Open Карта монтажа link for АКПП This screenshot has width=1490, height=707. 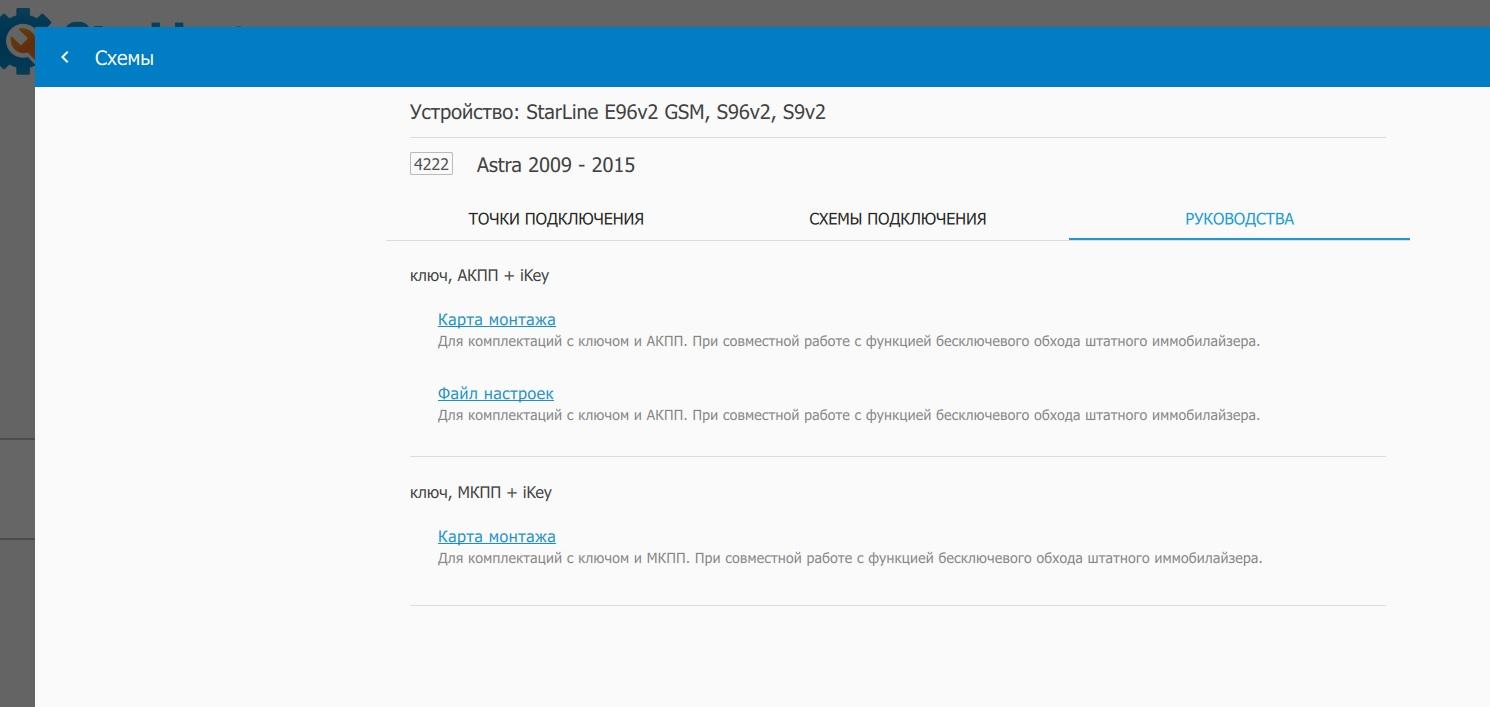[x=496, y=320]
